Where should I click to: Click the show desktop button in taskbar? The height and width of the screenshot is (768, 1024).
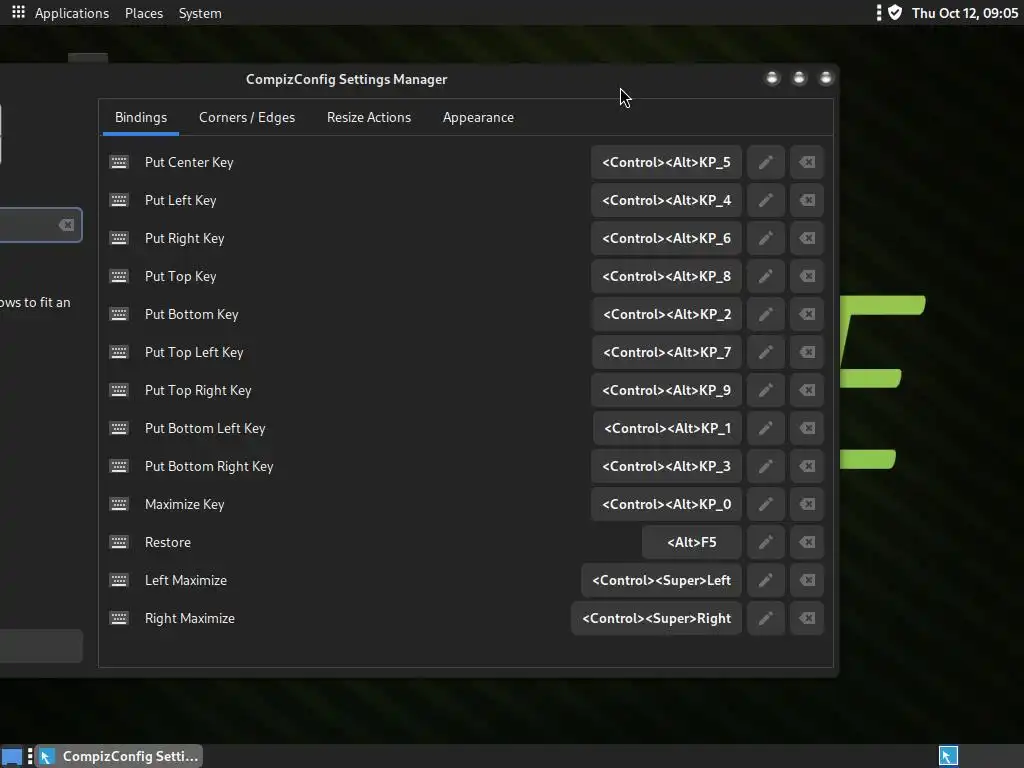pyautogui.click(x=12, y=756)
